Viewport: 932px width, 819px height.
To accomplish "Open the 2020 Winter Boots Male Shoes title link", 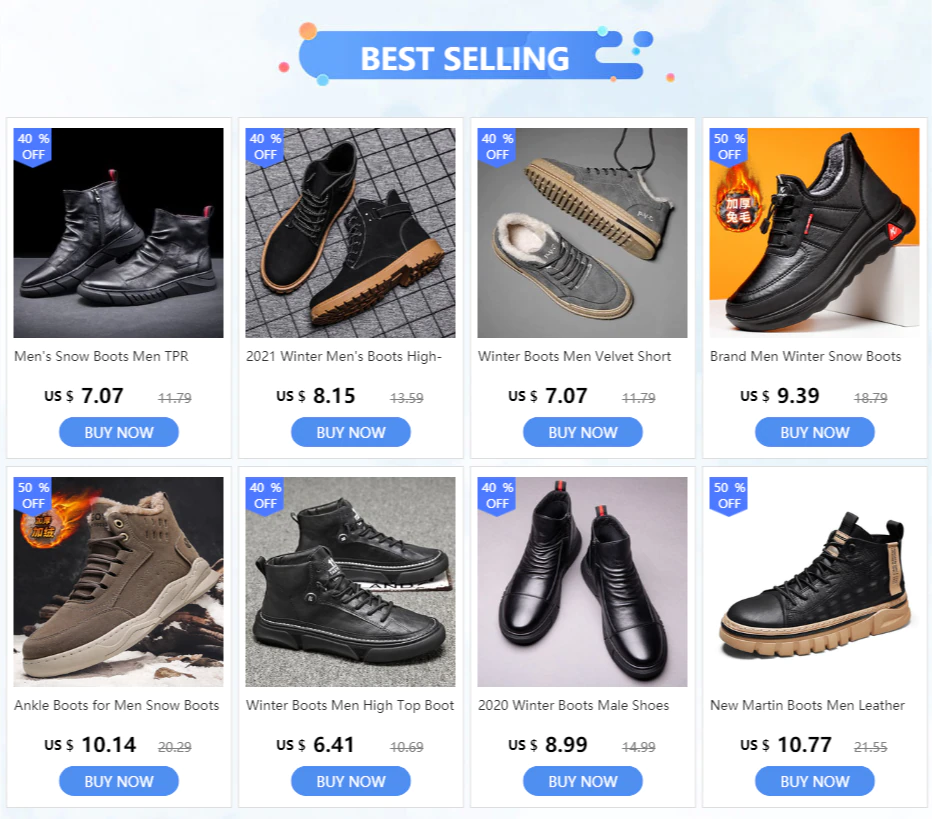I will 574,705.
